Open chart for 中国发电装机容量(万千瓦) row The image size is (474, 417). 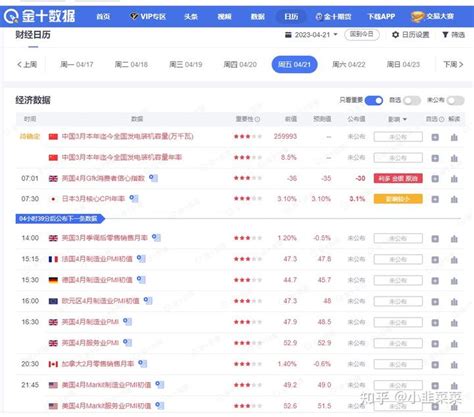coord(454,137)
